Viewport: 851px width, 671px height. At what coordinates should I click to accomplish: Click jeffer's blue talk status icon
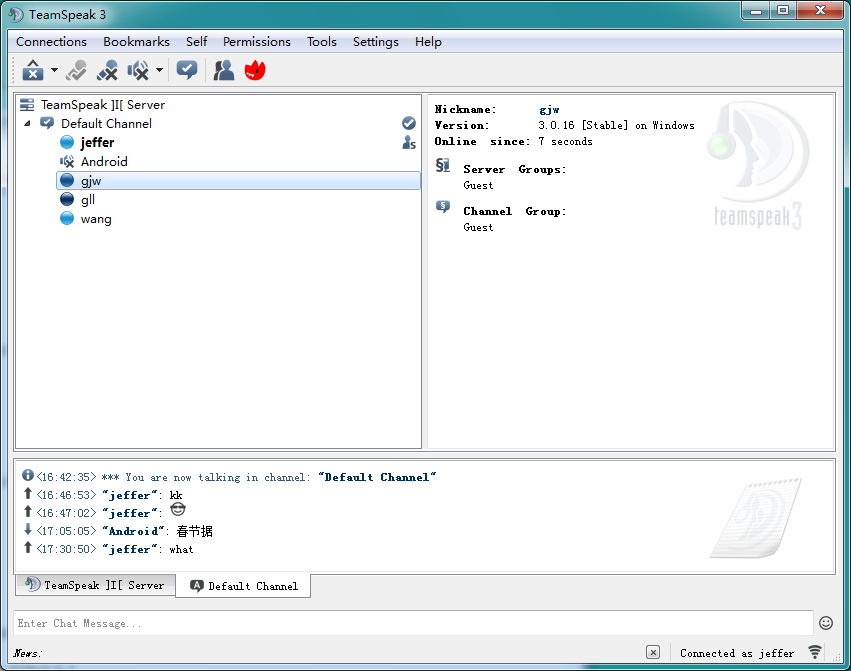[x=67, y=142]
